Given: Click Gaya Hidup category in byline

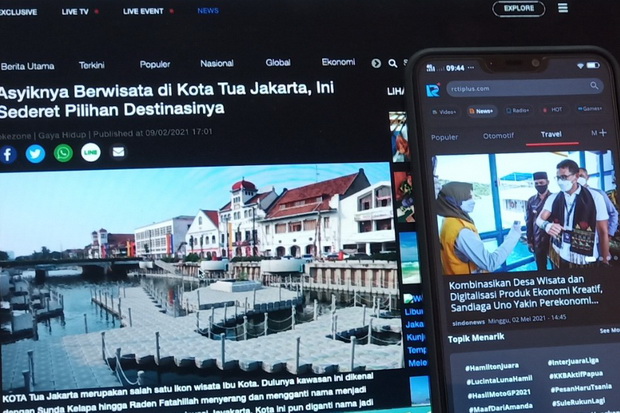Looking at the screenshot, I should [x=62, y=135].
